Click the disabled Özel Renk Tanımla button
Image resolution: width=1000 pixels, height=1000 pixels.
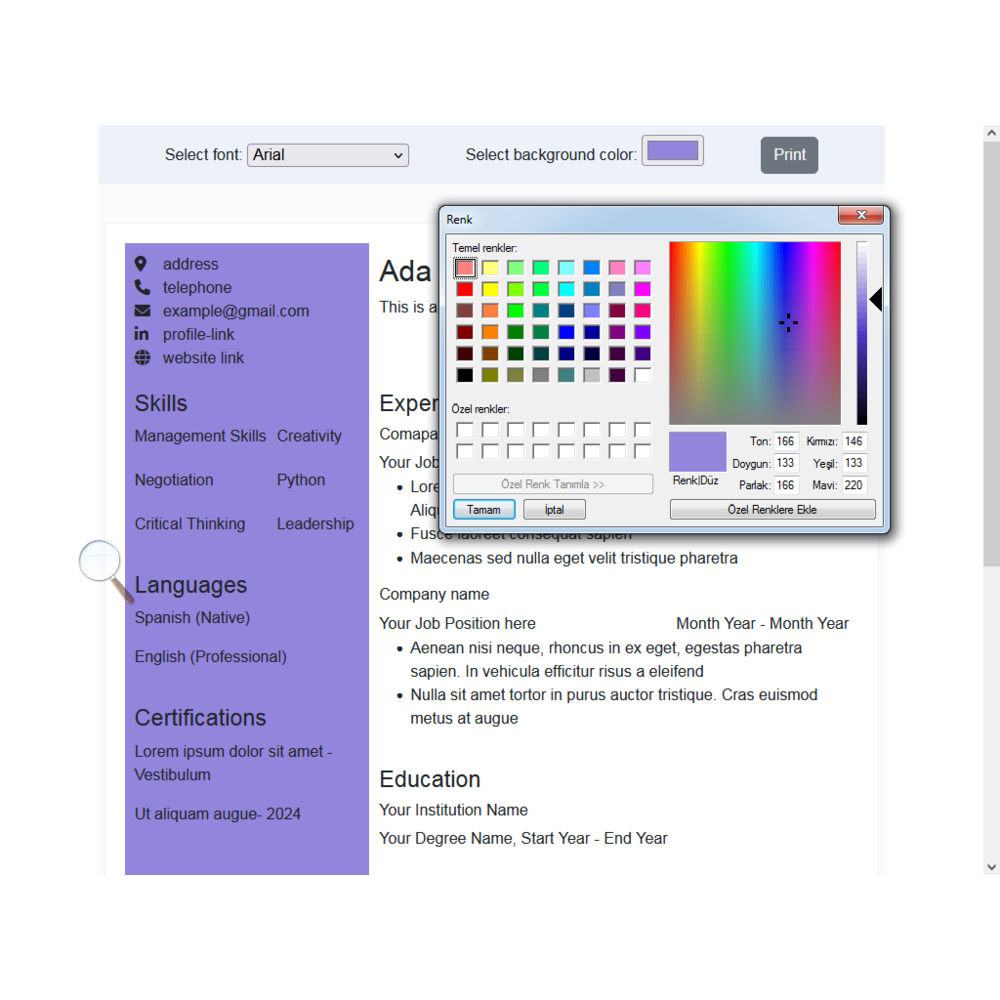pyautogui.click(x=552, y=484)
